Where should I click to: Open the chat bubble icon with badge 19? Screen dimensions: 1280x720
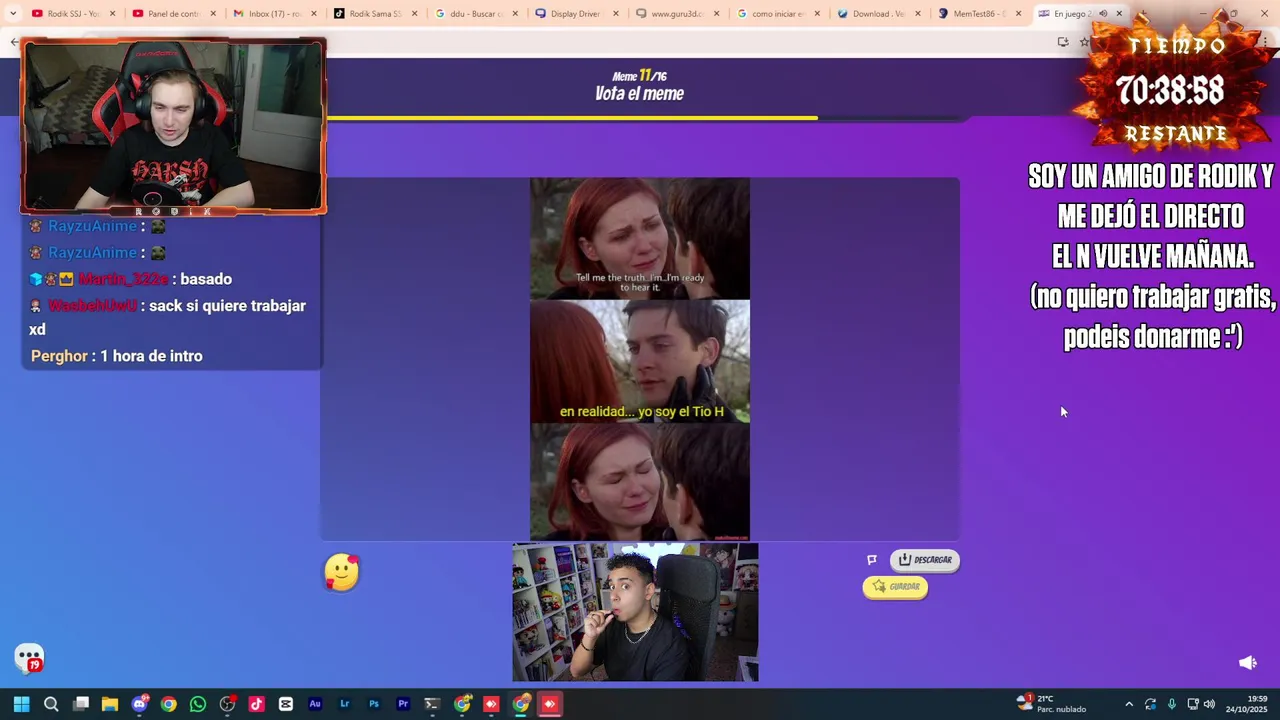tap(29, 658)
